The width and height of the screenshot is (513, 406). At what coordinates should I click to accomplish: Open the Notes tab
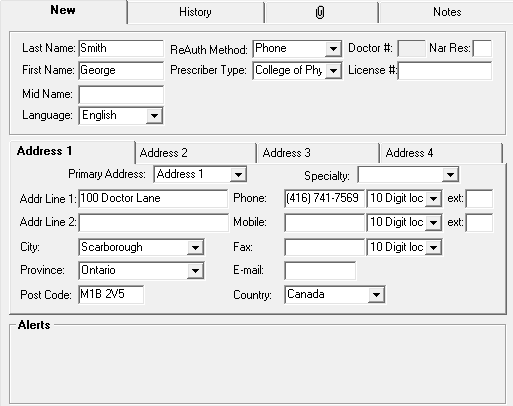447,13
